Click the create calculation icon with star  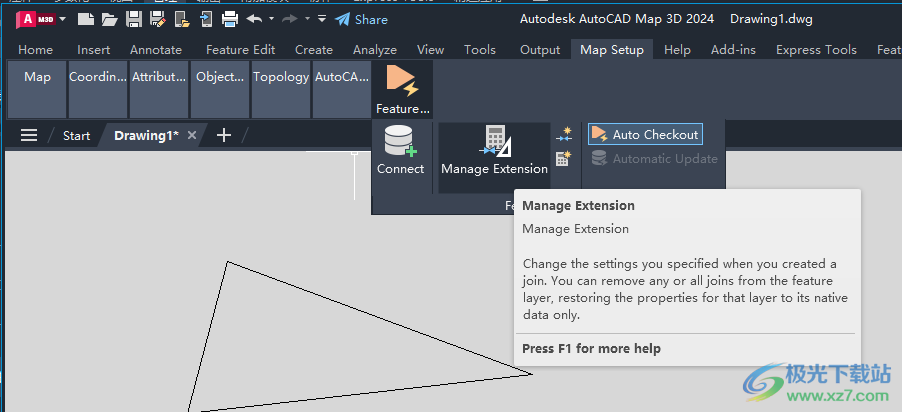(564, 159)
